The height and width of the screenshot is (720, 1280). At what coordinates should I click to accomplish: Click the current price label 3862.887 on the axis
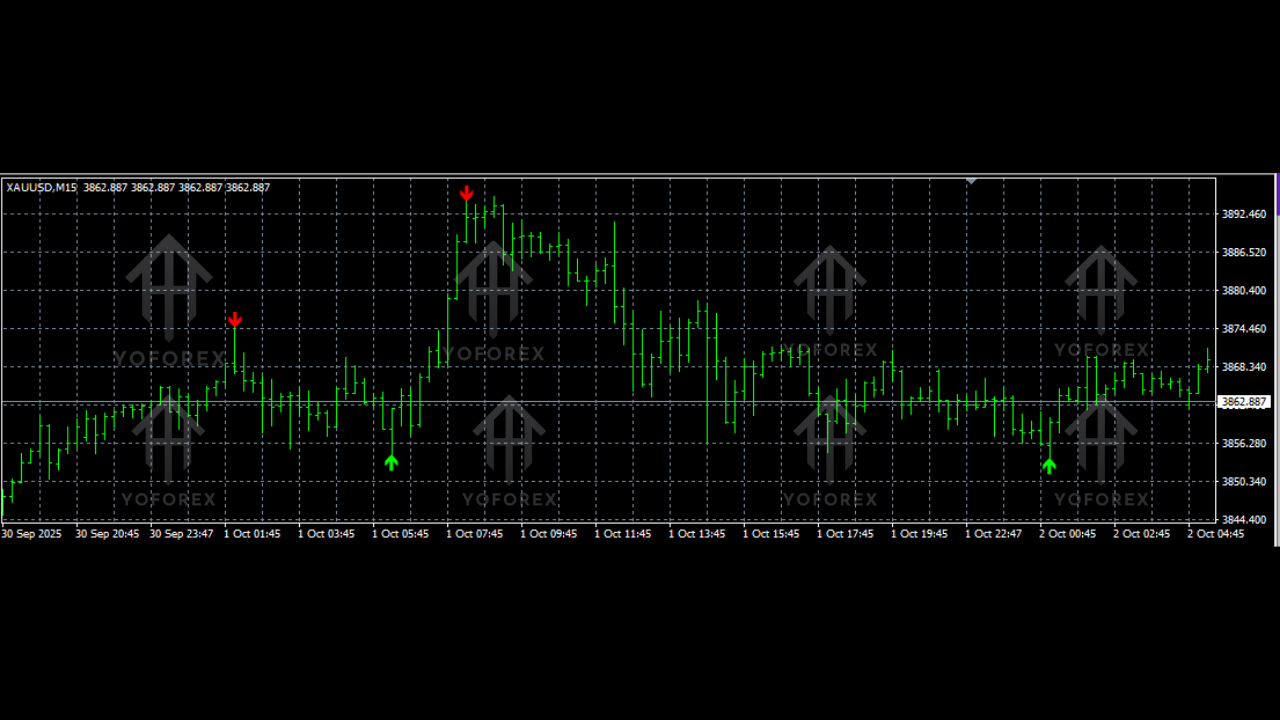click(x=1244, y=402)
